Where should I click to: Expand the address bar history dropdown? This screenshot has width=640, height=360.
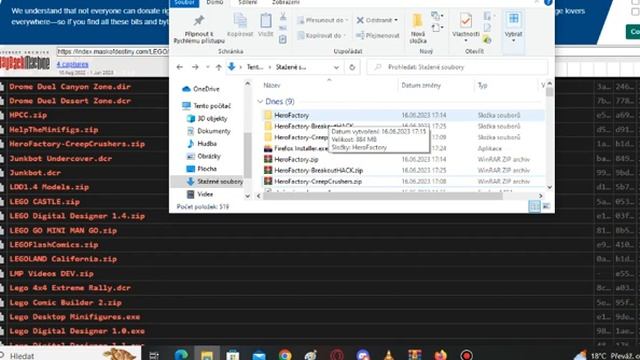[336, 67]
